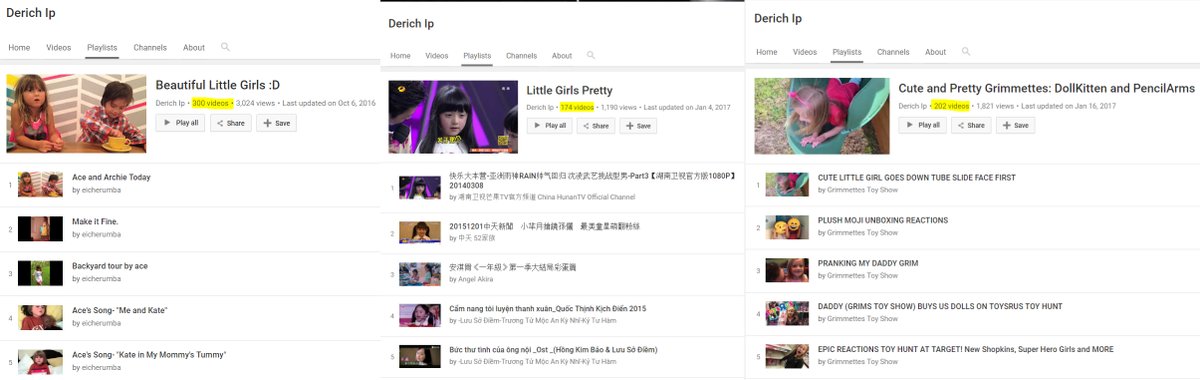
Task: Open eicherumba channel under Ace and Archie Today
Action: (x=96, y=189)
